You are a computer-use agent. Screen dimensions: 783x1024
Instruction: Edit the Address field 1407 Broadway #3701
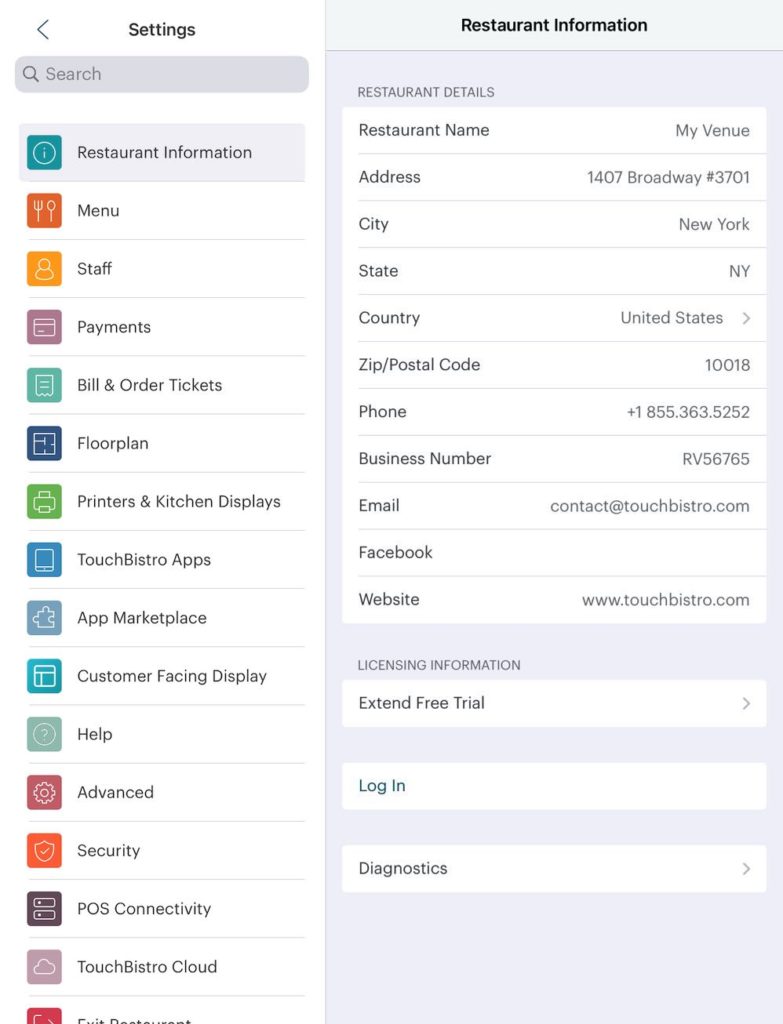[x=668, y=178]
